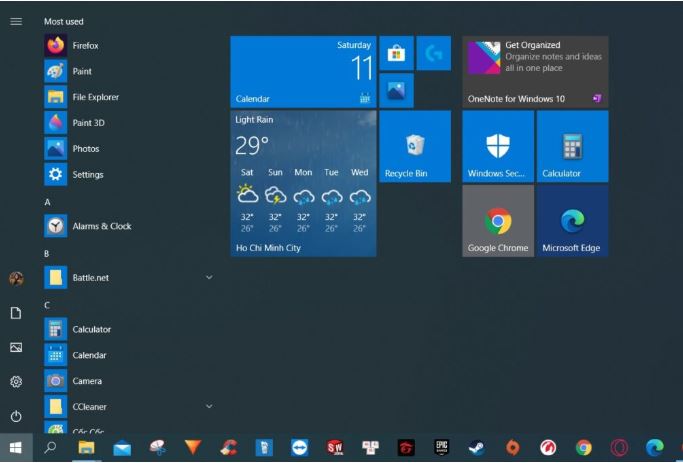Open Pictures from the Start left rail

pos(16,347)
